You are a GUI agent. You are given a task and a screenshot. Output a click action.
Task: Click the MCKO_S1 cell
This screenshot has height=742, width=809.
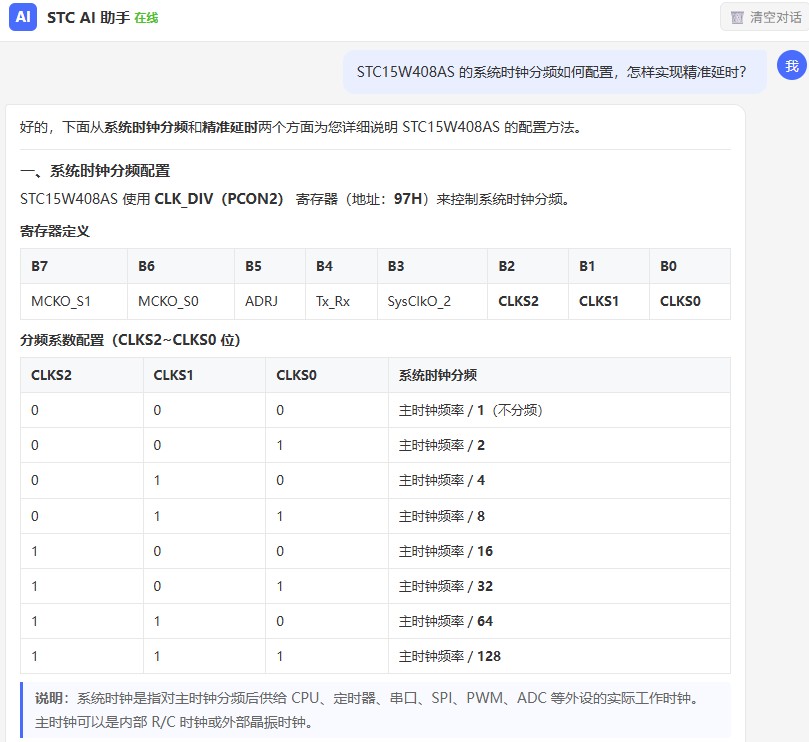click(x=74, y=301)
